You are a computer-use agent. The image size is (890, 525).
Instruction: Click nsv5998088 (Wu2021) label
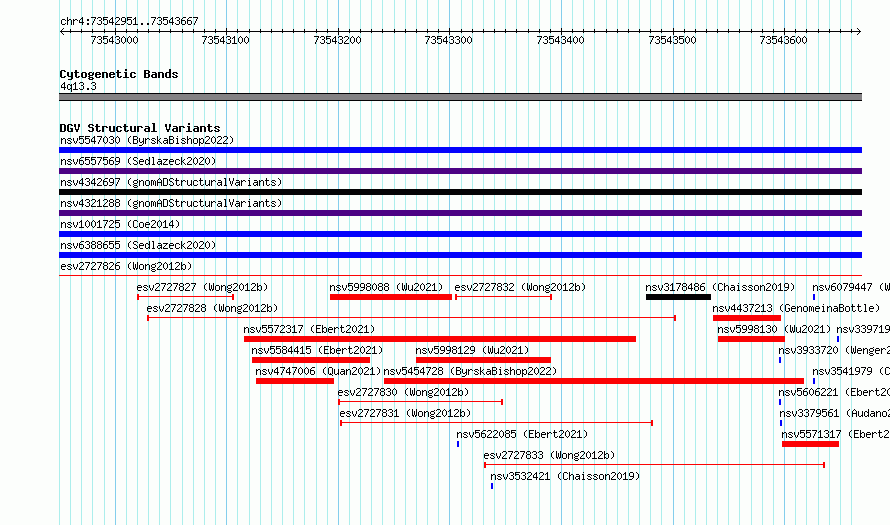(x=386, y=287)
